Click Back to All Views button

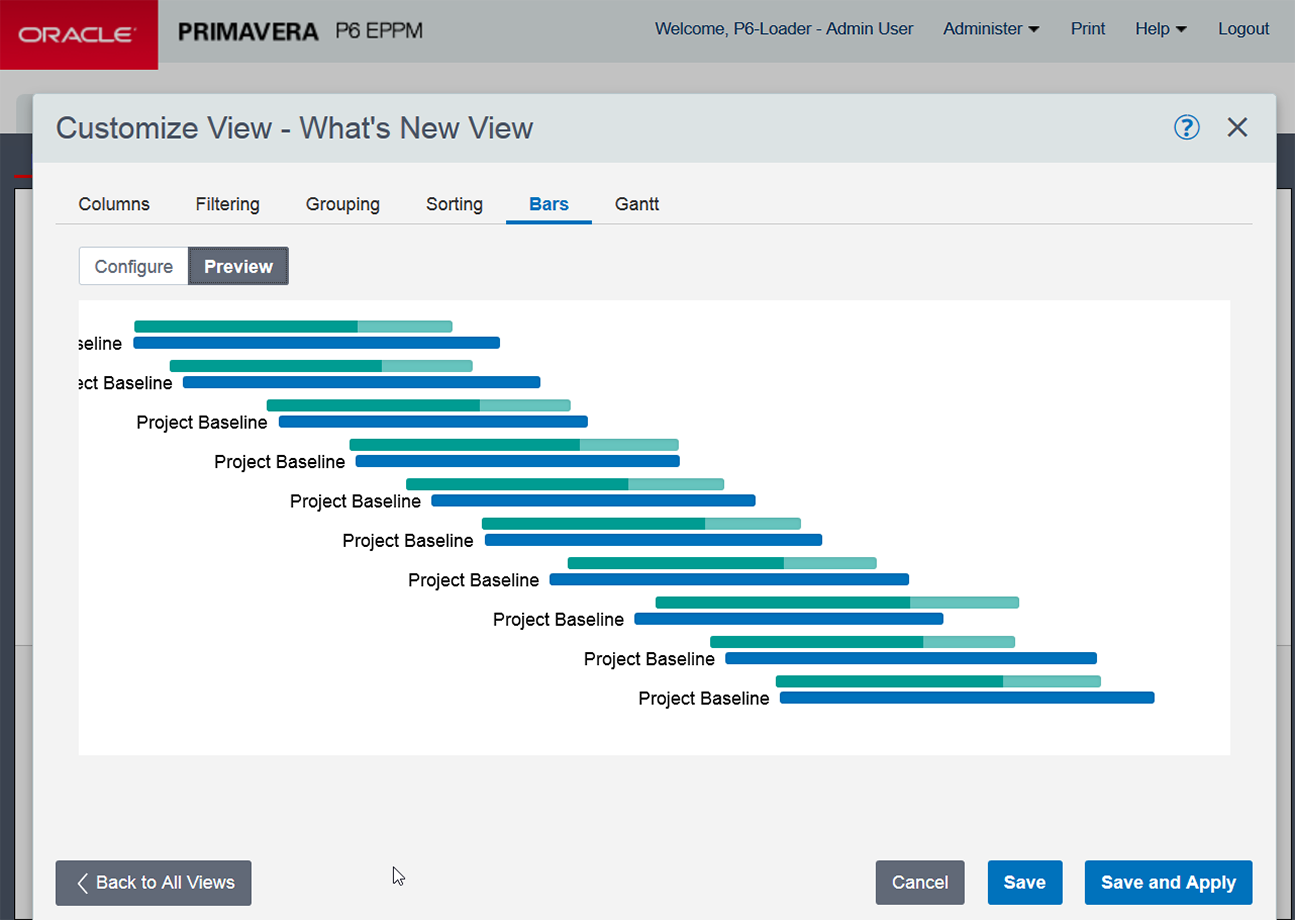pos(153,883)
